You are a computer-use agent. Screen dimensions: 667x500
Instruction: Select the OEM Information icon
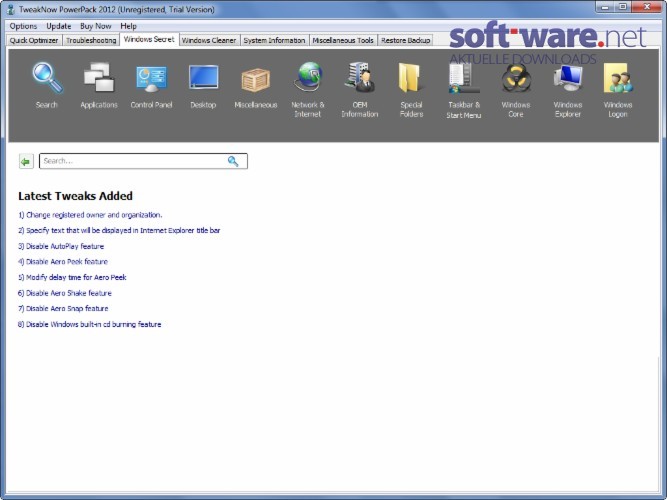(x=360, y=77)
